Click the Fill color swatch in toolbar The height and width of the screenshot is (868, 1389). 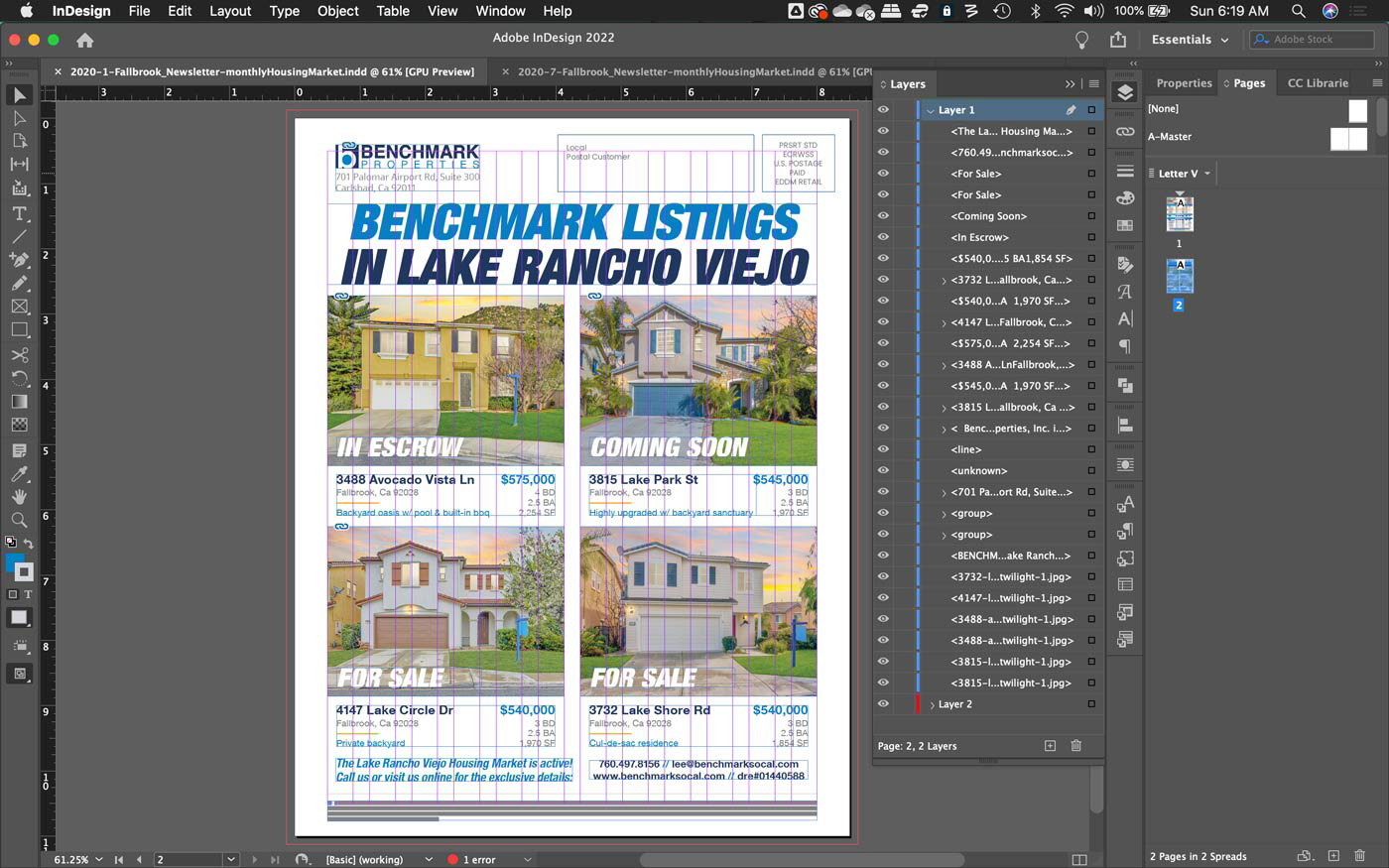coord(14,563)
